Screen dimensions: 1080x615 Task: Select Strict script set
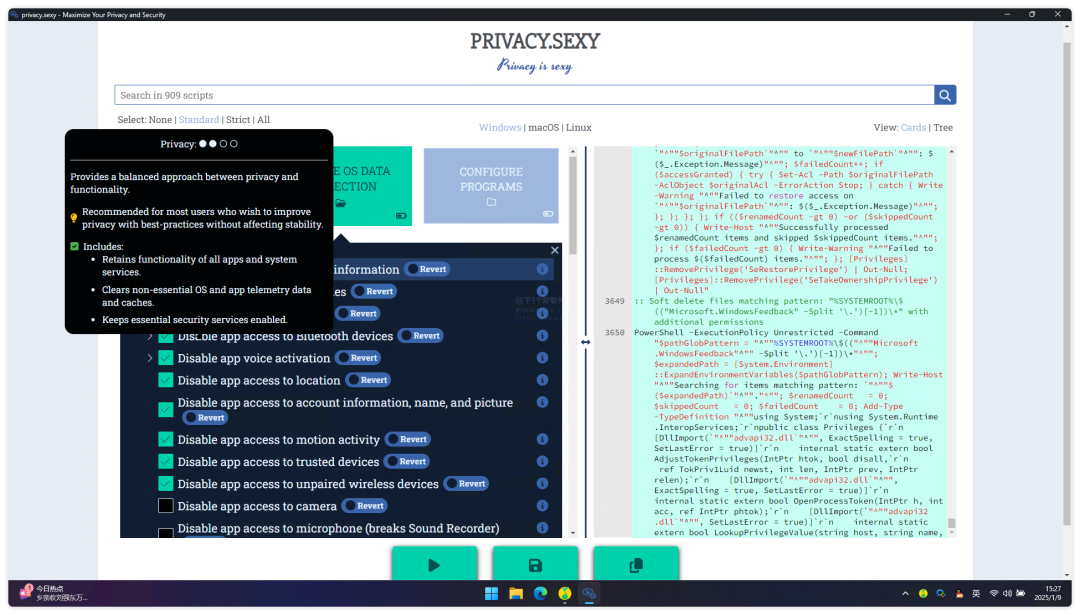[238, 120]
